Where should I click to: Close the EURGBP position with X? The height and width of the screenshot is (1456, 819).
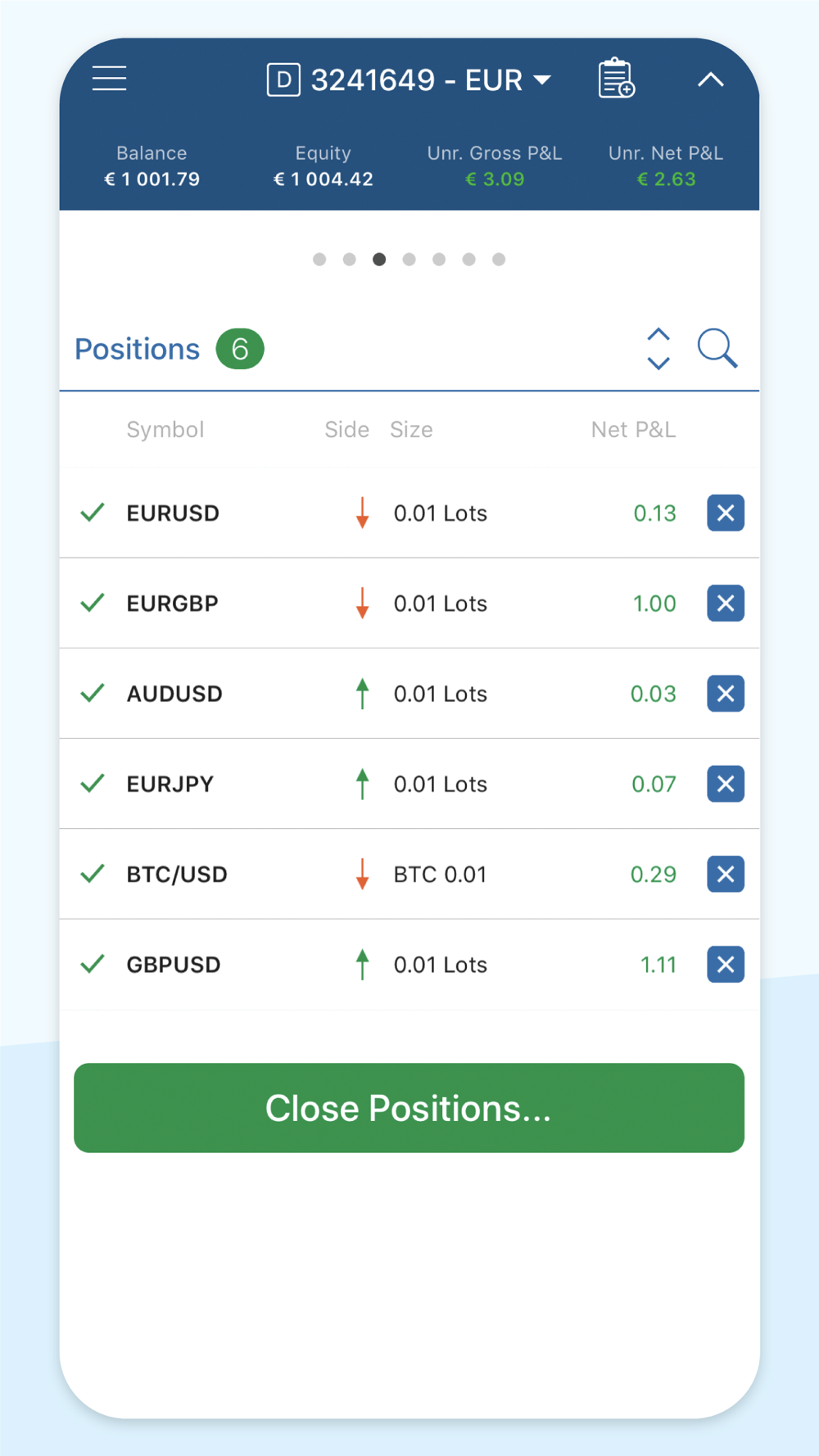(x=726, y=604)
